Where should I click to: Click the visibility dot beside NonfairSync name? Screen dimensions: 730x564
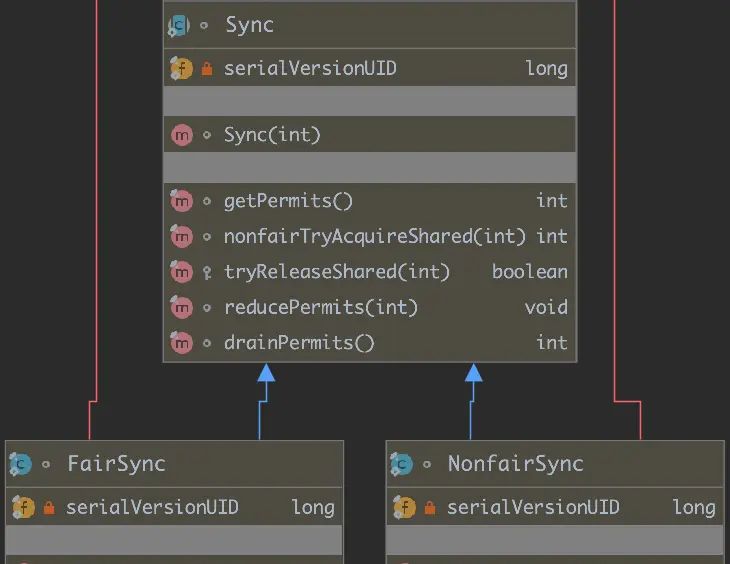click(x=427, y=464)
